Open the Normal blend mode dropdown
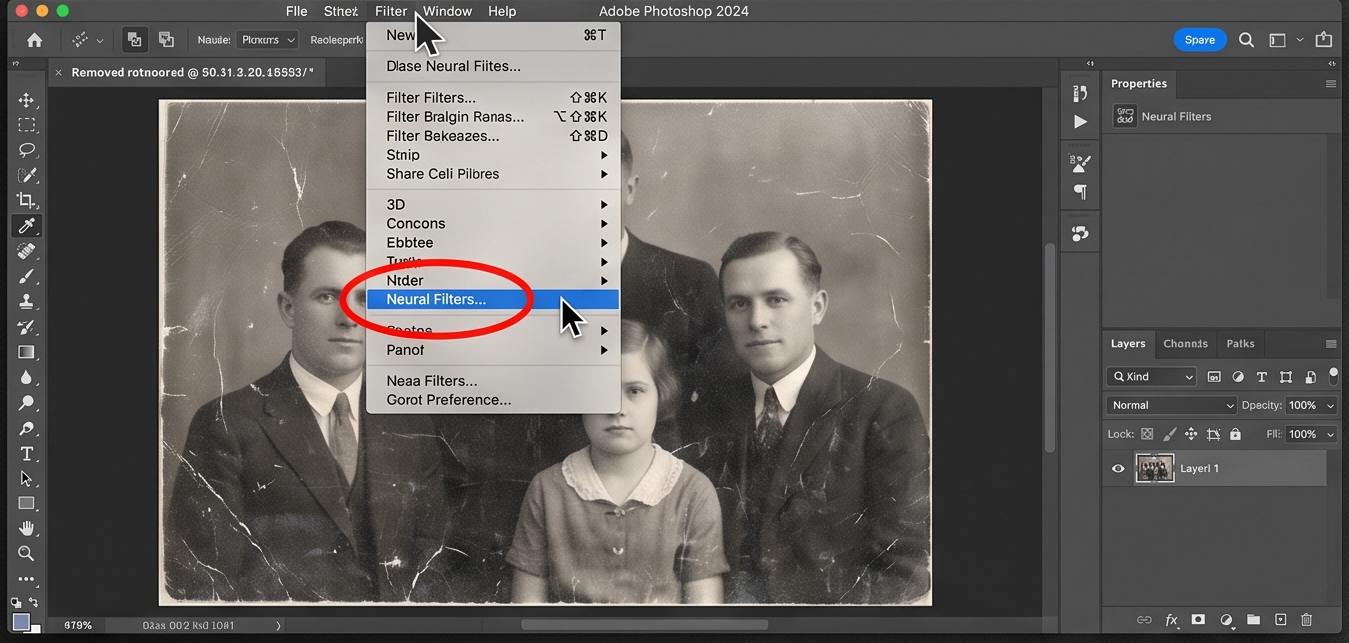1349x643 pixels. click(x=1172, y=405)
